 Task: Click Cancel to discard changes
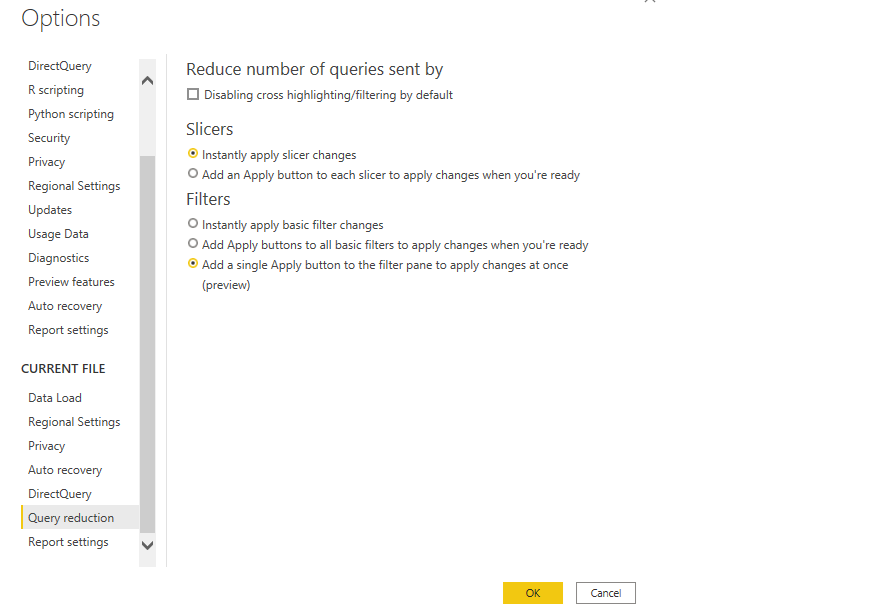(x=606, y=593)
